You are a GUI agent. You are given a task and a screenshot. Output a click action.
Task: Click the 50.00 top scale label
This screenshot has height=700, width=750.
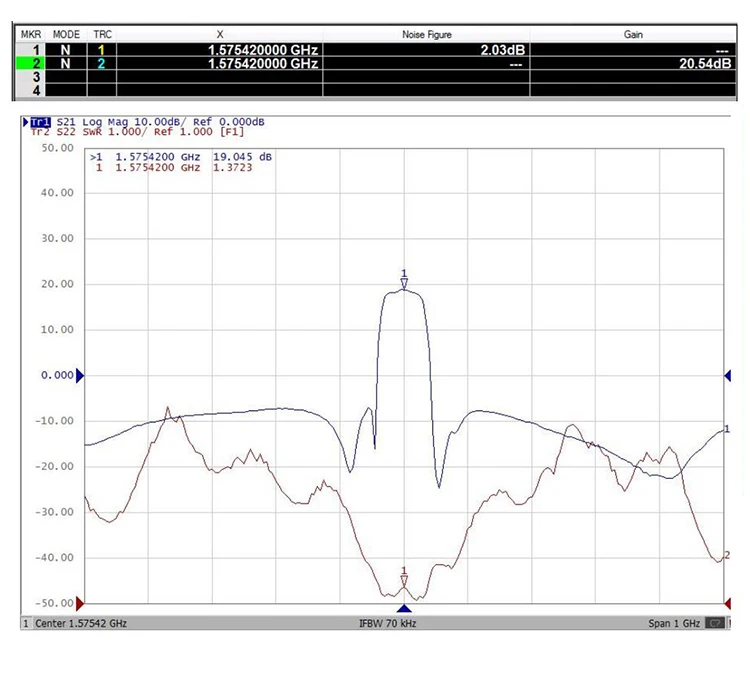57,148
